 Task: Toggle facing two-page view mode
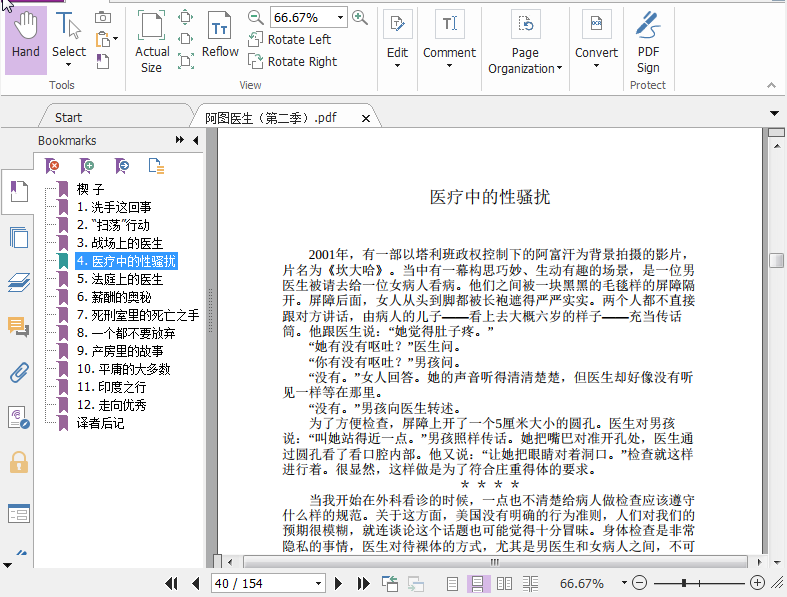pyautogui.click(x=504, y=583)
